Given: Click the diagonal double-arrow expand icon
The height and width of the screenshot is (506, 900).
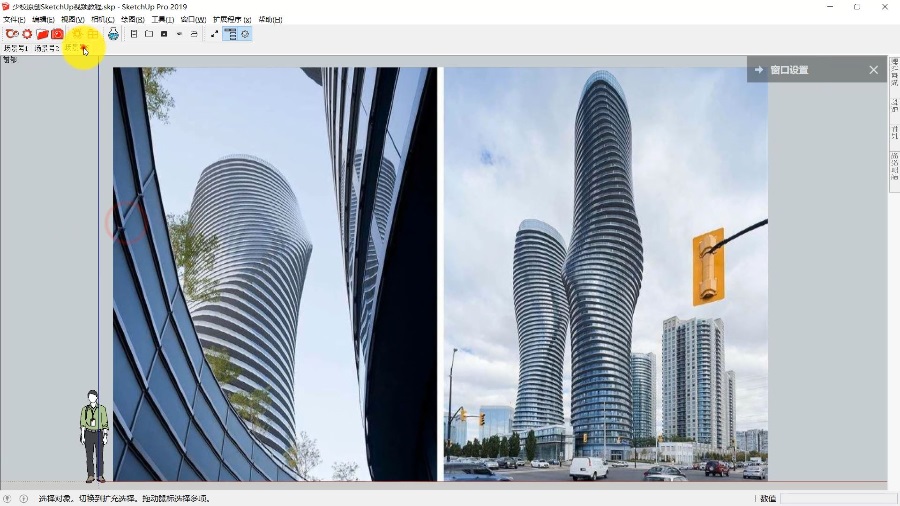Looking at the screenshot, I should click(214, 34).
